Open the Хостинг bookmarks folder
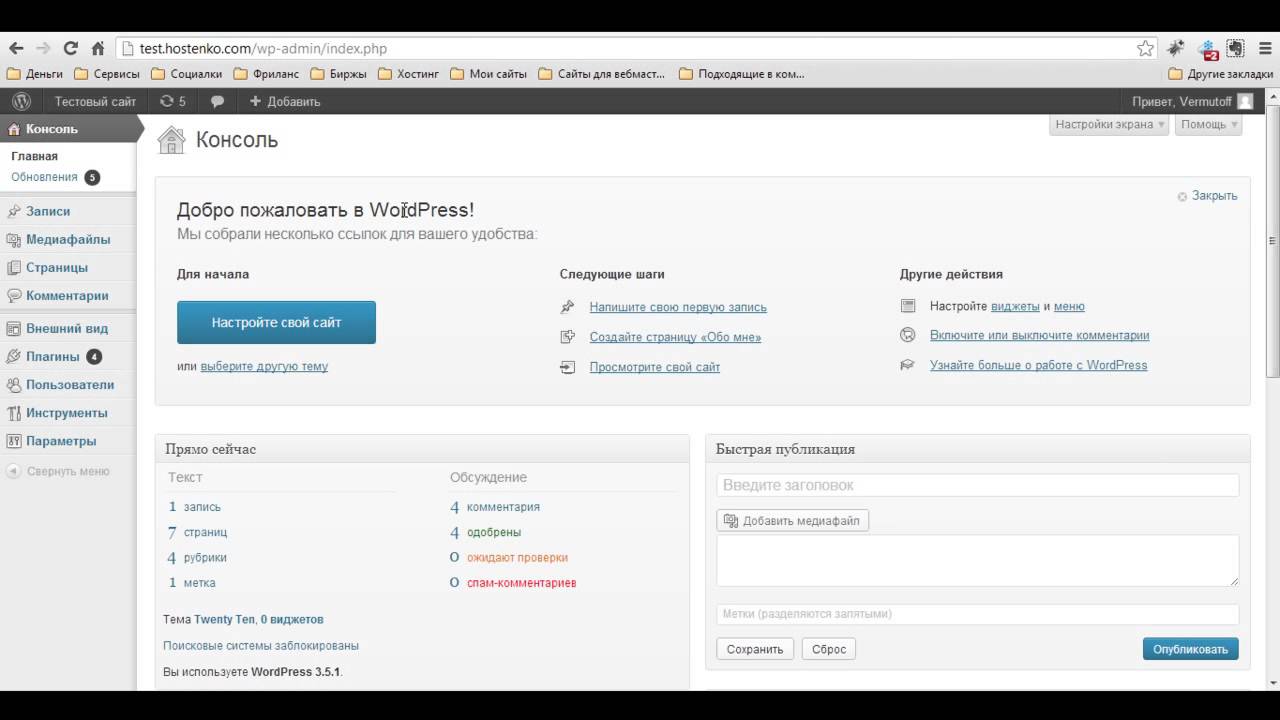 [410, 74]
